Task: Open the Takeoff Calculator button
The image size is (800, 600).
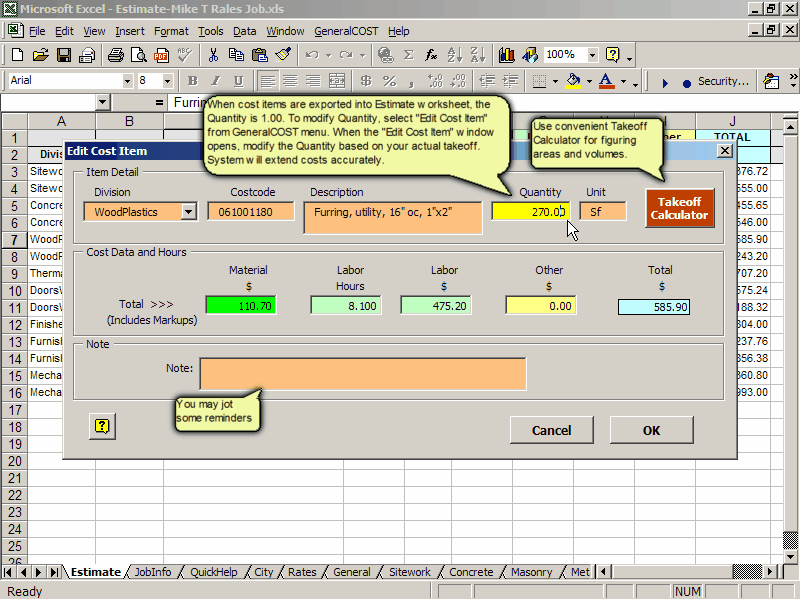Action: tap(679, 208)
